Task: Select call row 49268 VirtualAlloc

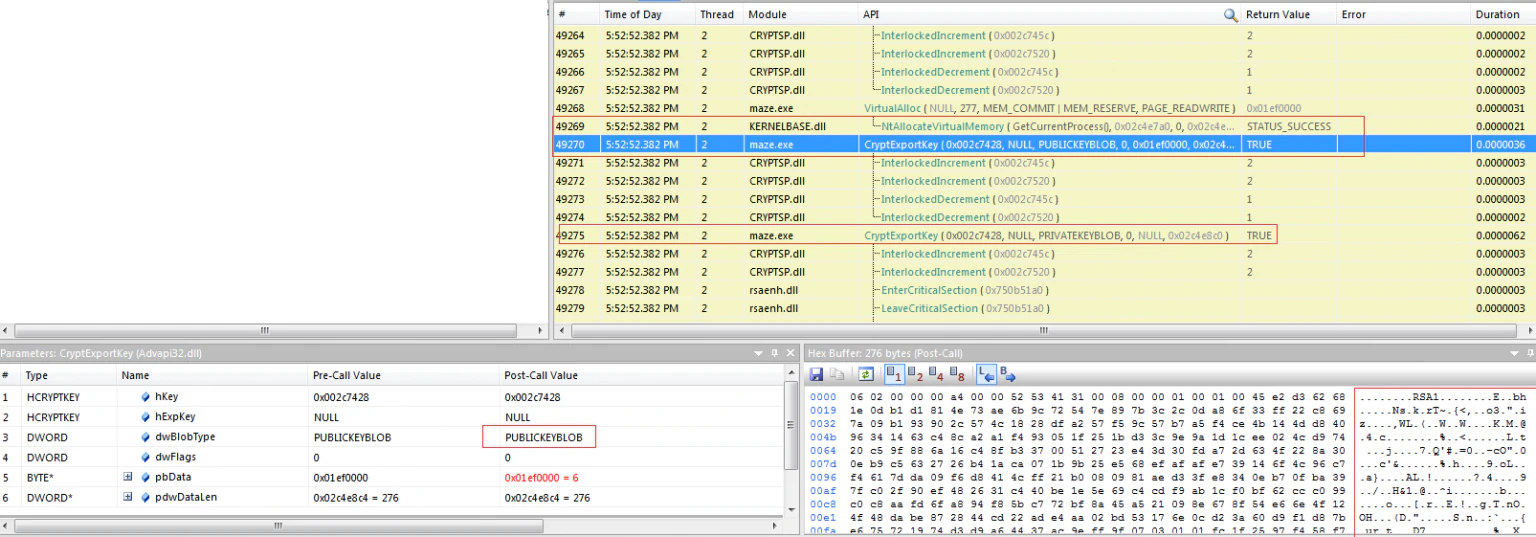Action: 1044,108
